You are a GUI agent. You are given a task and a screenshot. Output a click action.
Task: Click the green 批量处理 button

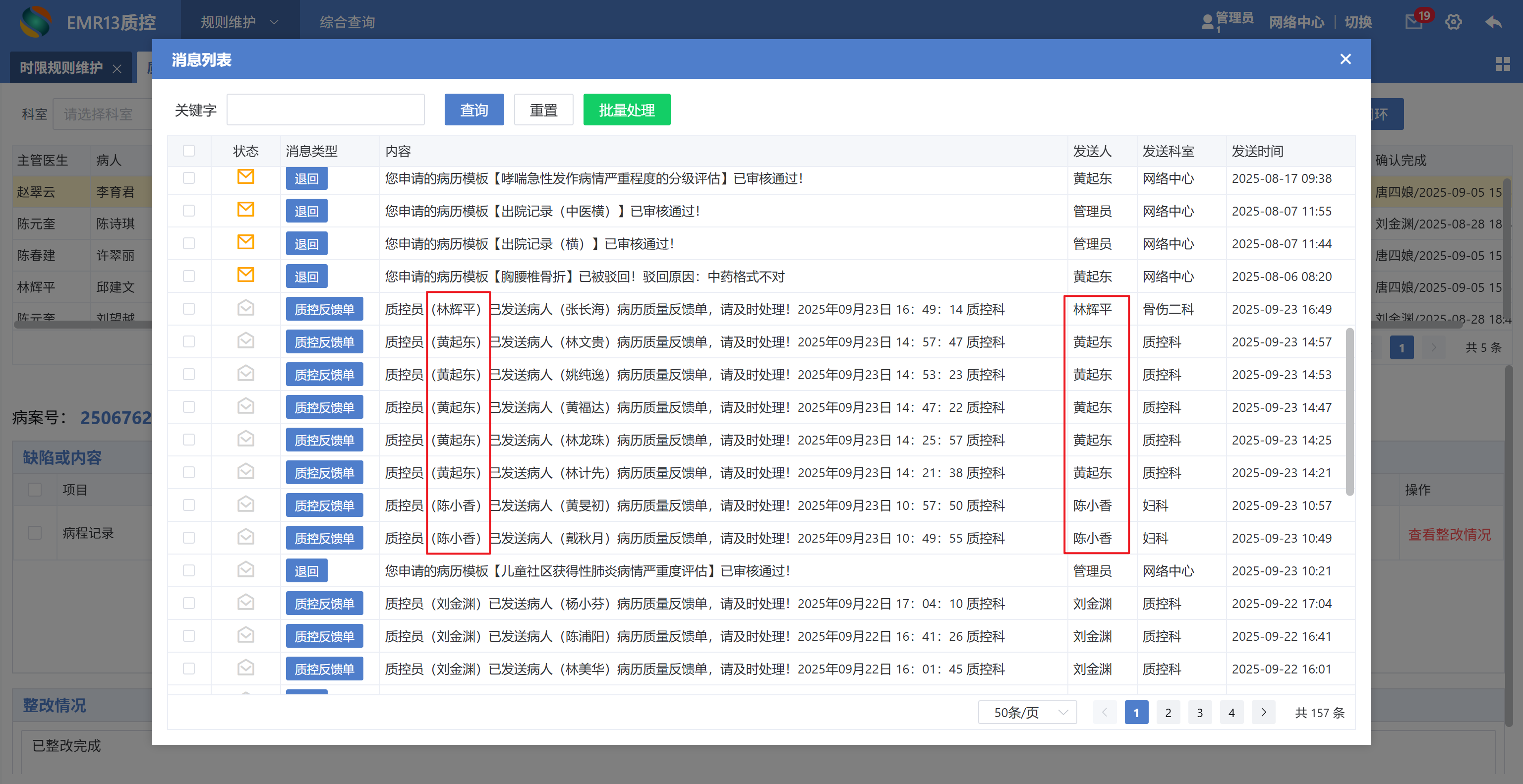point(627,110)
